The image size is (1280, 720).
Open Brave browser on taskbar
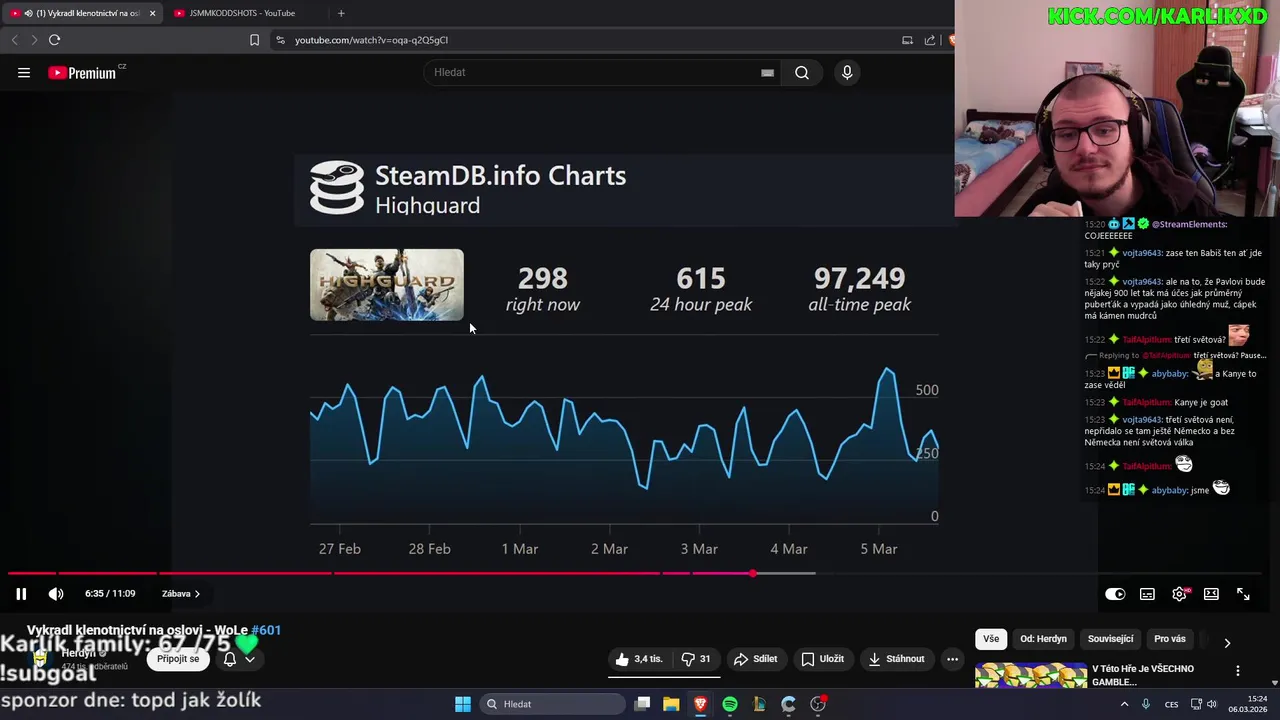pos(700,704)
